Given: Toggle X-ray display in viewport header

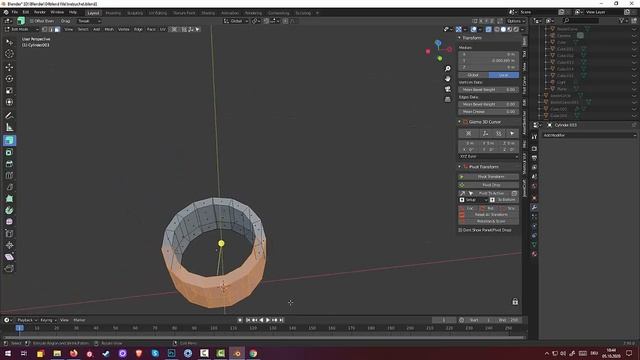Looking at the screenshot, I should click(x=489, y=29).
